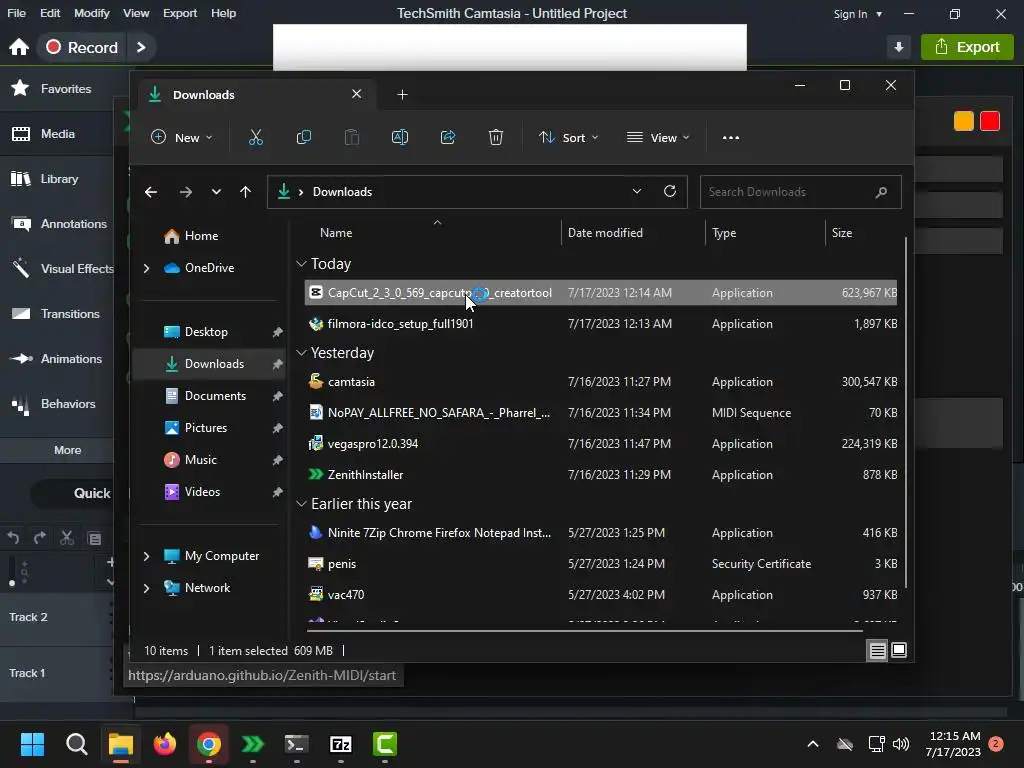The width and height of the screenshot is (1024, 768).
Task: Click the Camtasia undo icon
Action: 13,538
